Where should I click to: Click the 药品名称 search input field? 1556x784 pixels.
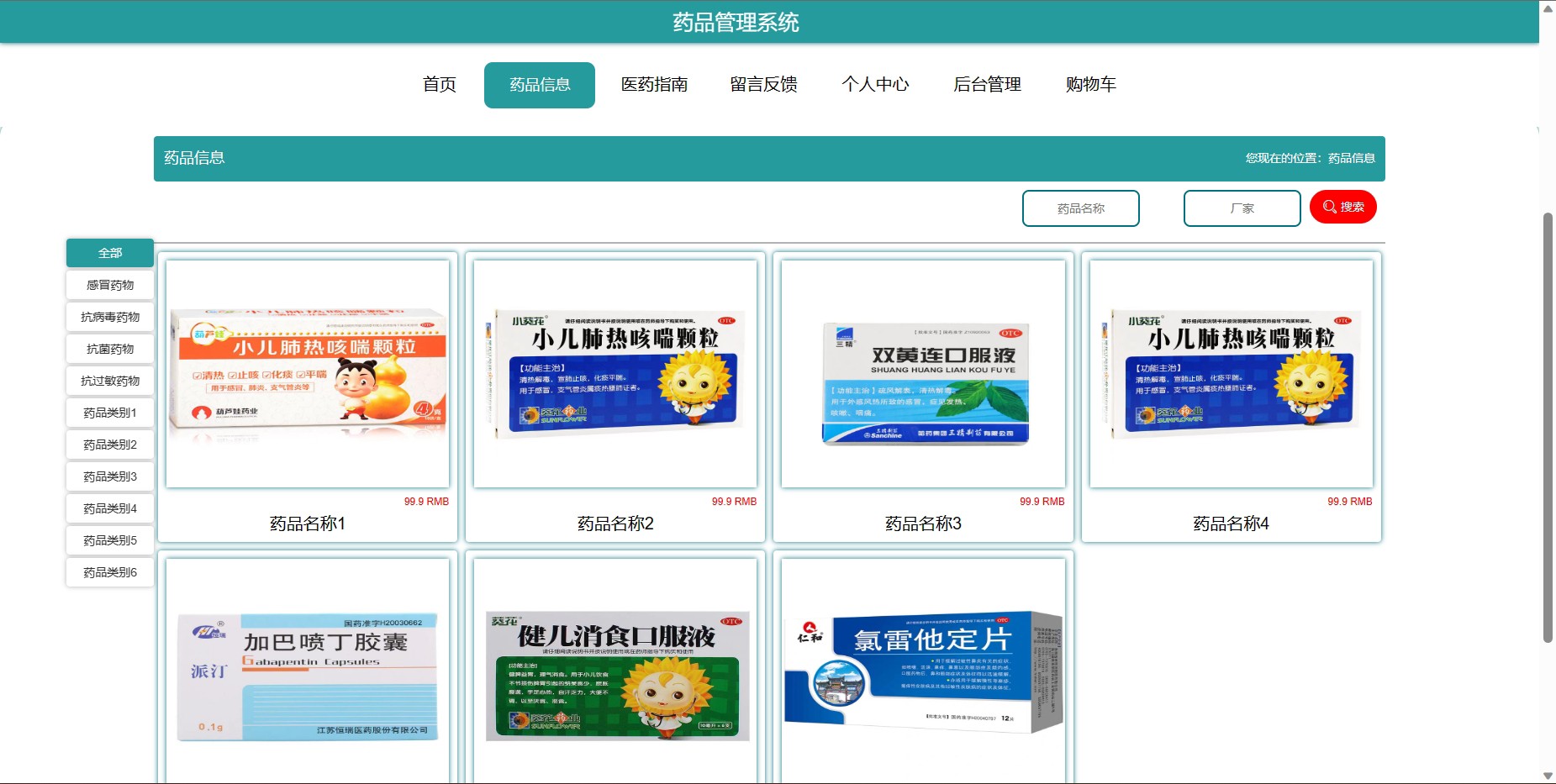pos(1081,208)
